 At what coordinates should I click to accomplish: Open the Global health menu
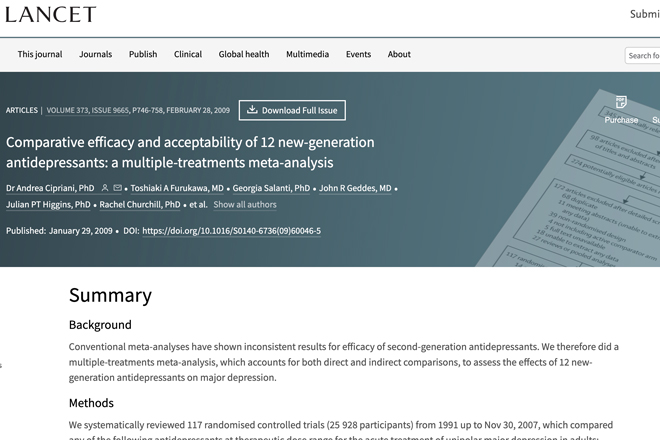click(244, 54)
